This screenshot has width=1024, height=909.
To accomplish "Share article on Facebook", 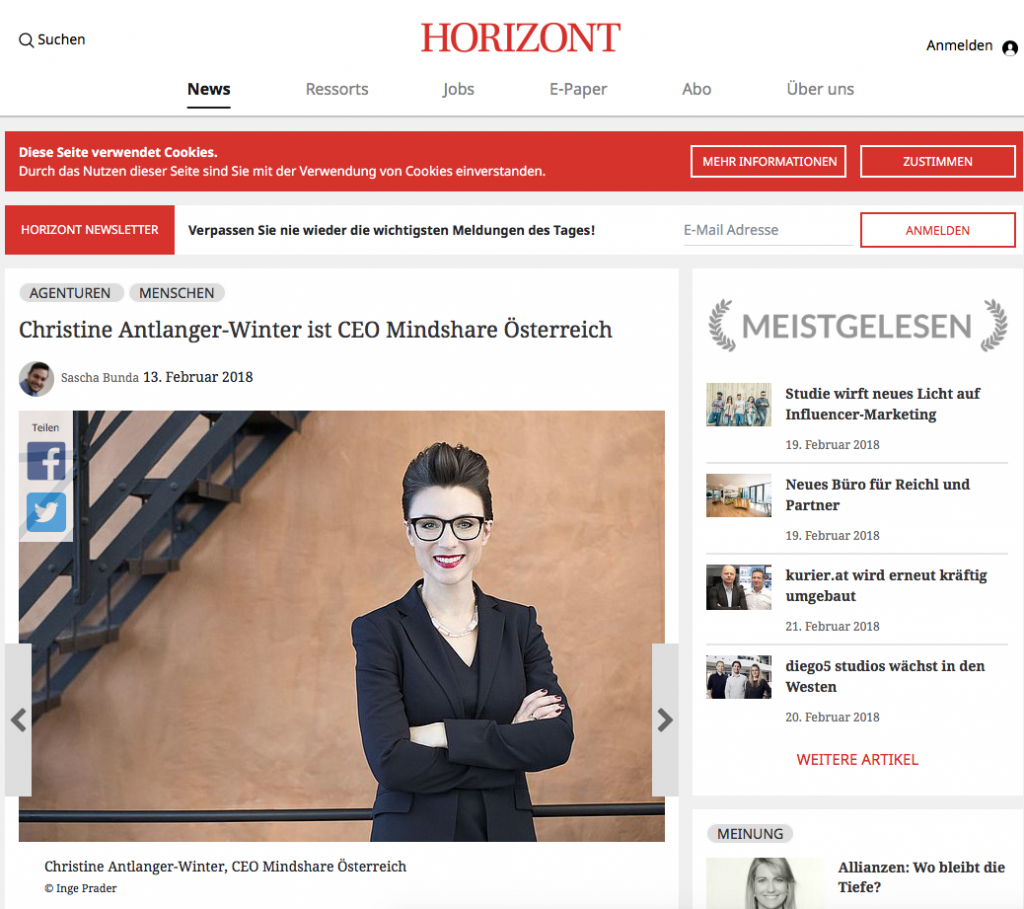I will [46, 461].
